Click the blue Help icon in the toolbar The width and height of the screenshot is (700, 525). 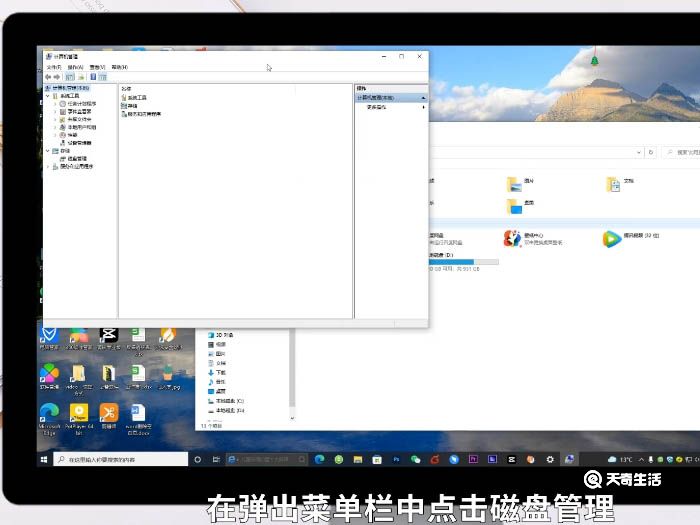coord(93,76)
